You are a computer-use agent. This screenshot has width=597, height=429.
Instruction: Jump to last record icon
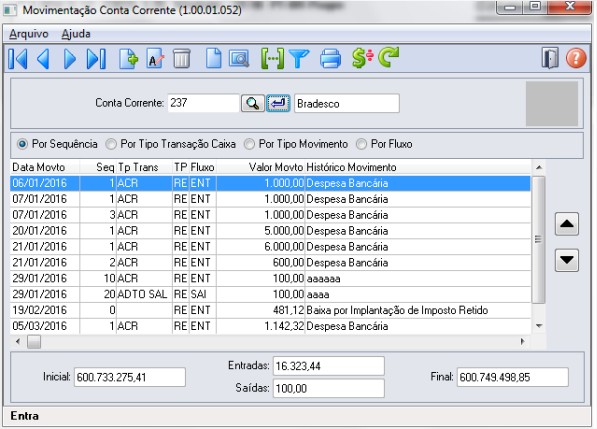click(x=96, y=59)
